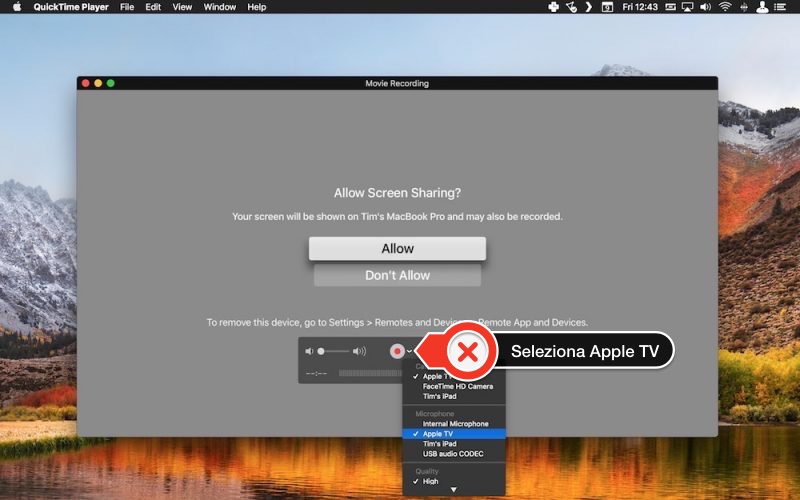Viewport: 800px width, 500px height.
Task: Click the small icon between Wi-Fi and user
Action: [x=744, y=7]
